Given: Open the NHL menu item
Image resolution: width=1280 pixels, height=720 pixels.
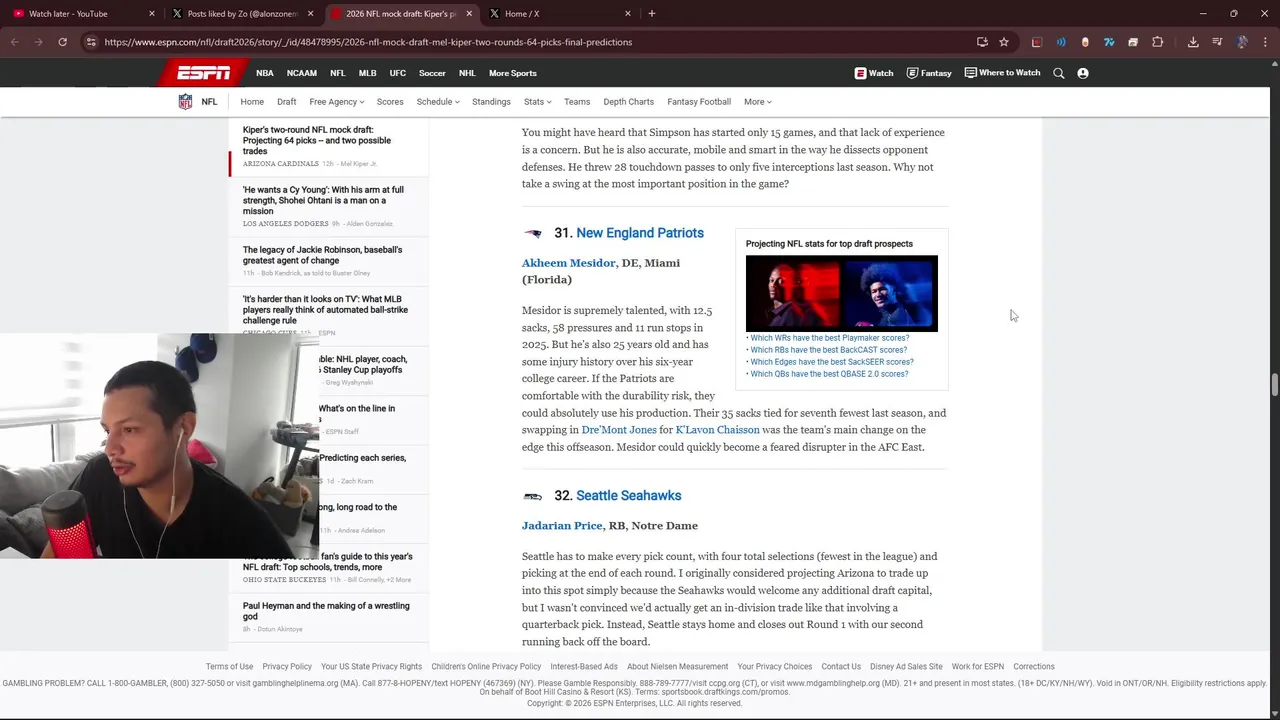Looking at the screenshot, I should click(x=467, y=73).
